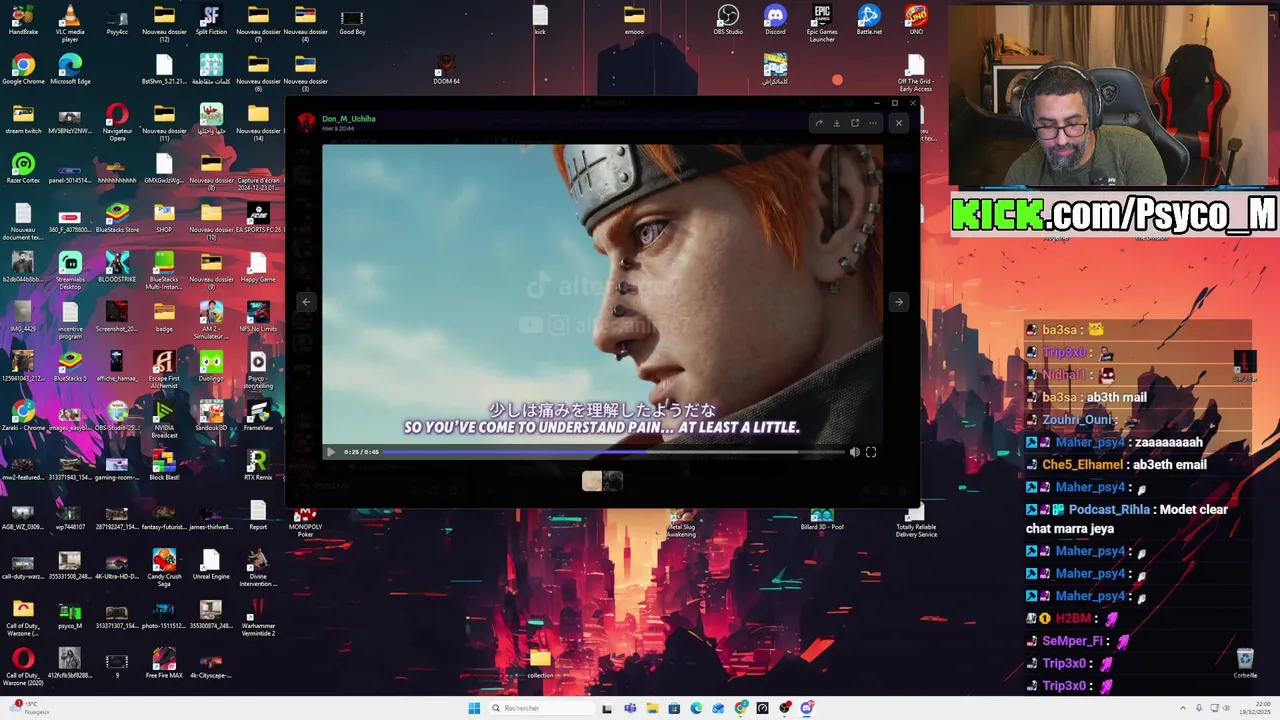Open File Explorer from taskbar

pos(652,708)
